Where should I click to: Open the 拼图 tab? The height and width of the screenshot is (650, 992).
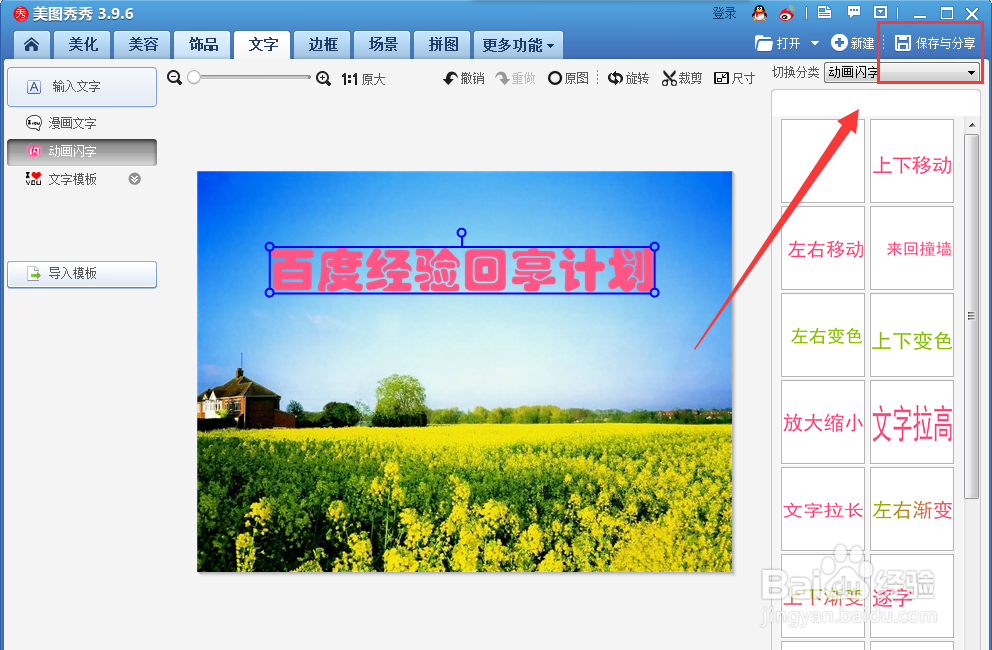(443, 44)
